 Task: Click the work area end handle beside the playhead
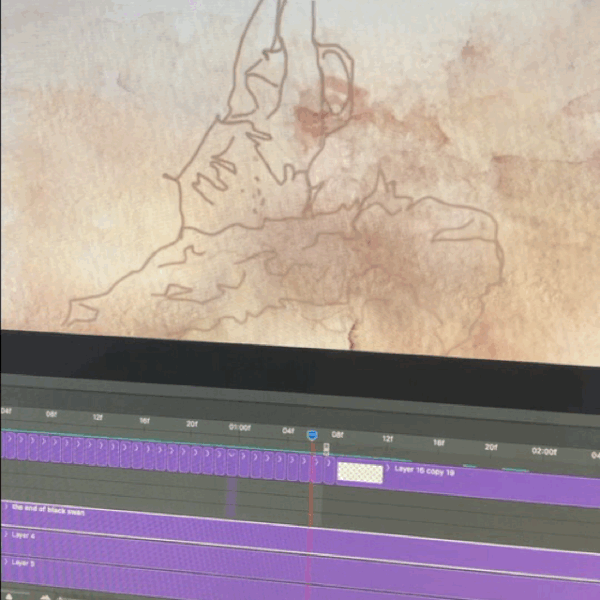pos(326,449)
